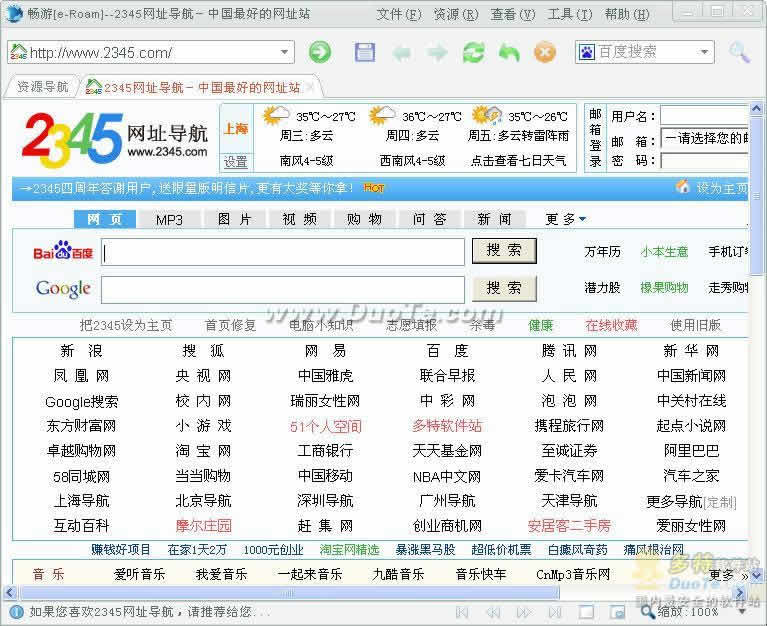
Task: Open the 文件(F) menu
Action: 399,14
